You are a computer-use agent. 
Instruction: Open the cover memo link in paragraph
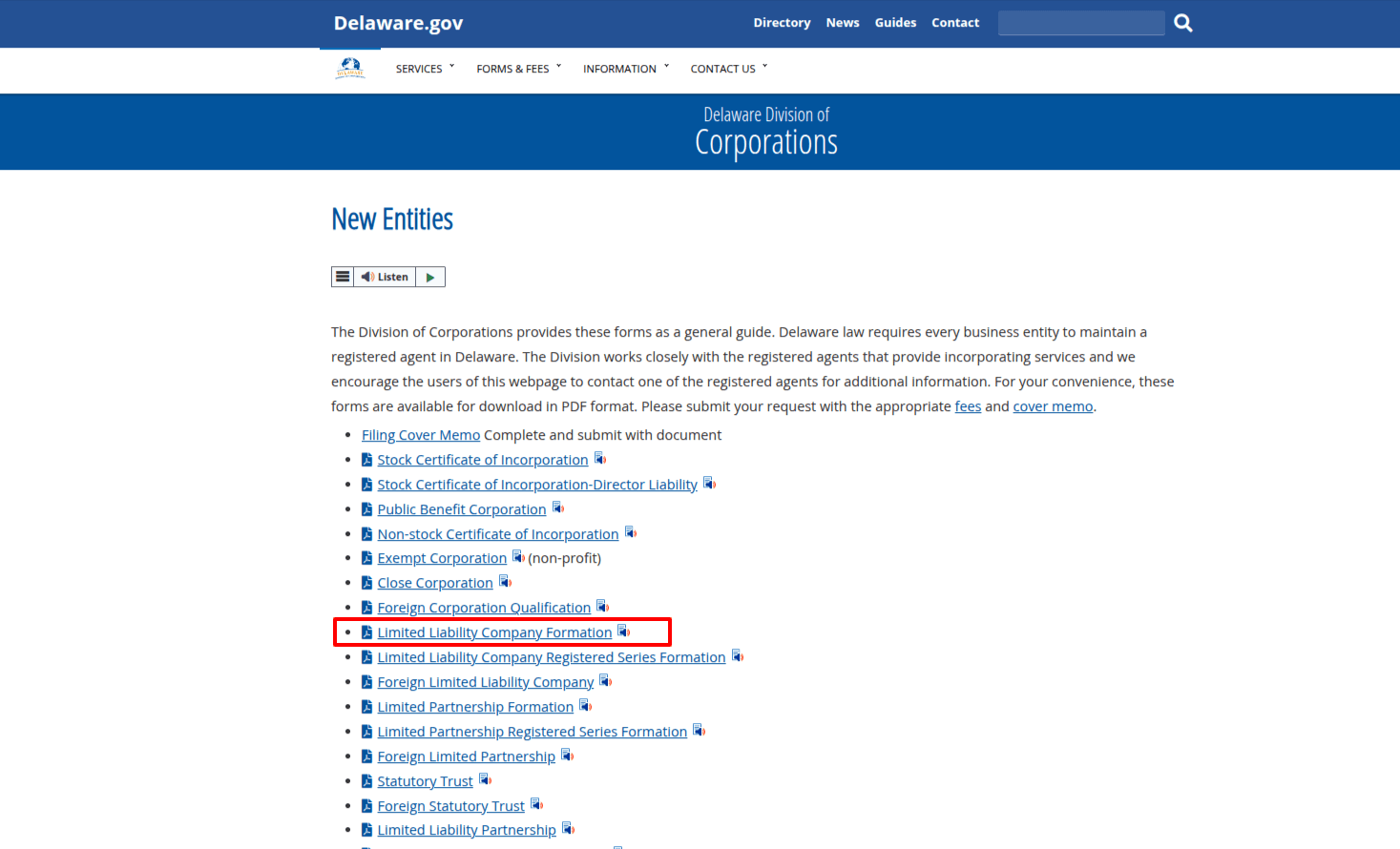[1053, 406]
